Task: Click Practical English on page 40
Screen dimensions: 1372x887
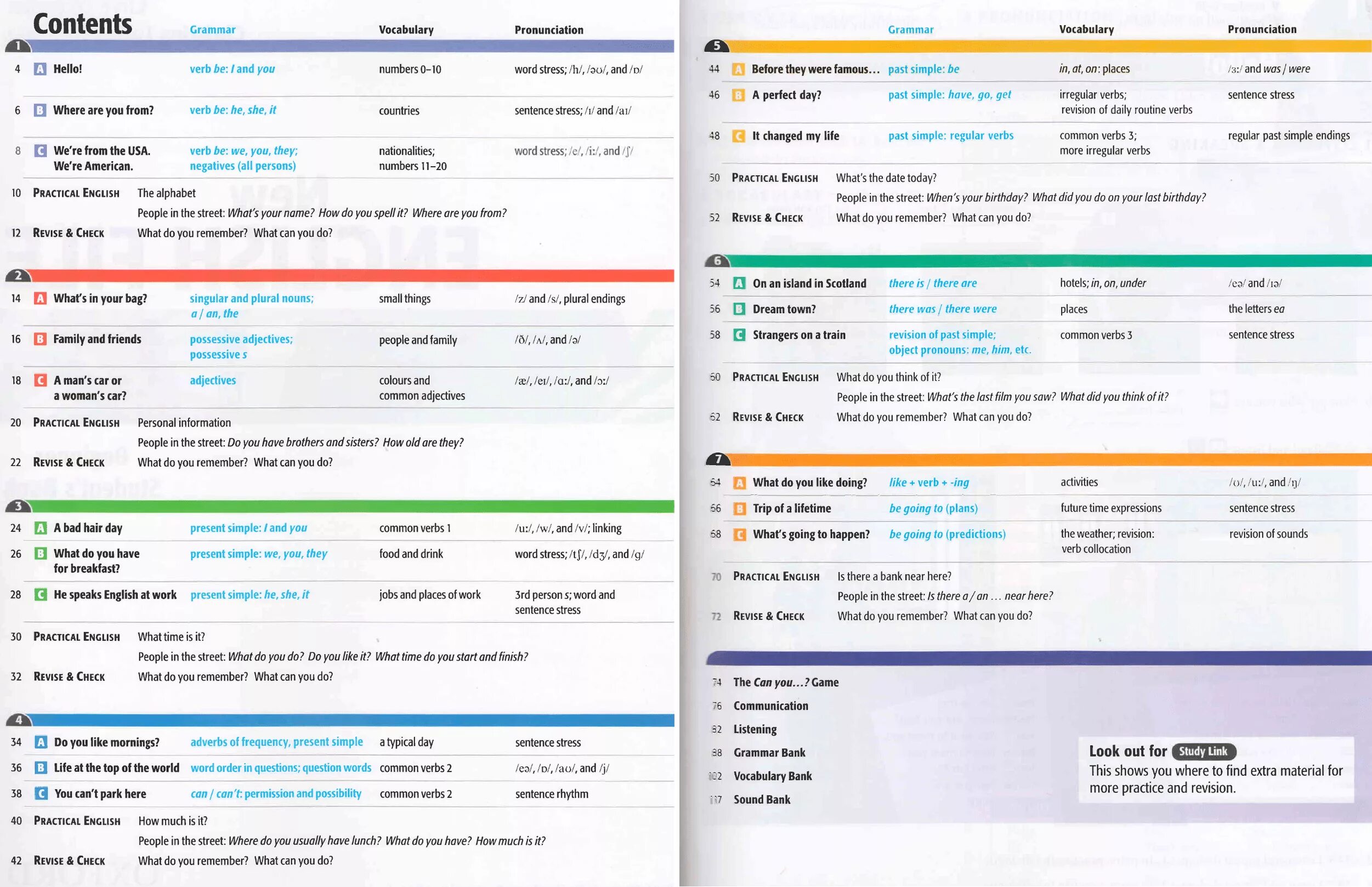Action: click(x=77, y=821)
